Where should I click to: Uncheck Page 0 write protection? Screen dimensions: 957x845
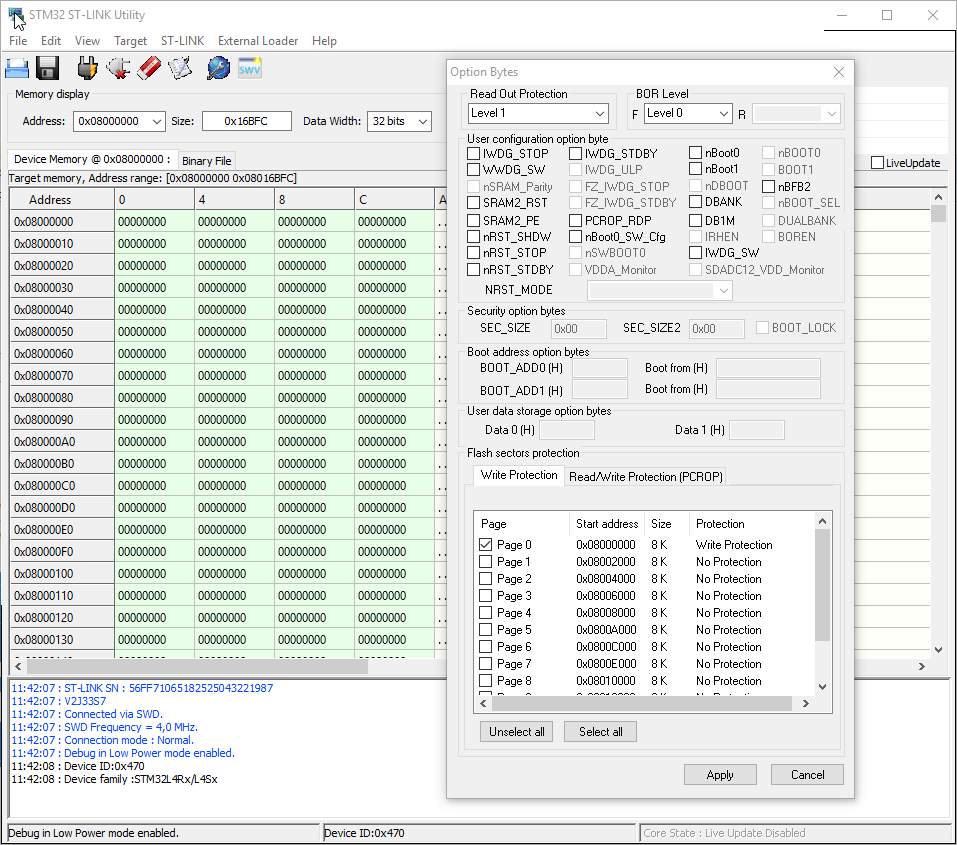pyautogui.click(x=486, y=545)
